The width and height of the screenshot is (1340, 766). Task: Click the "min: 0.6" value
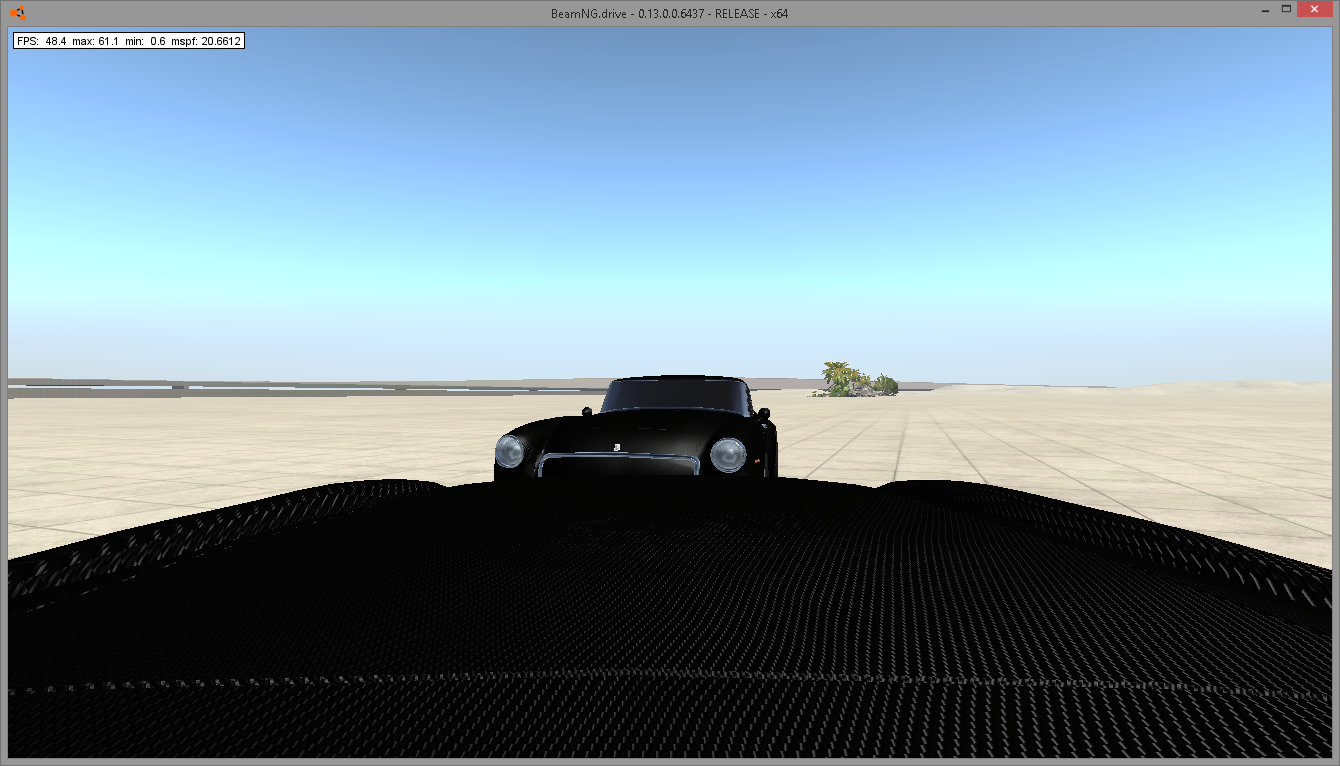point(146,41)
